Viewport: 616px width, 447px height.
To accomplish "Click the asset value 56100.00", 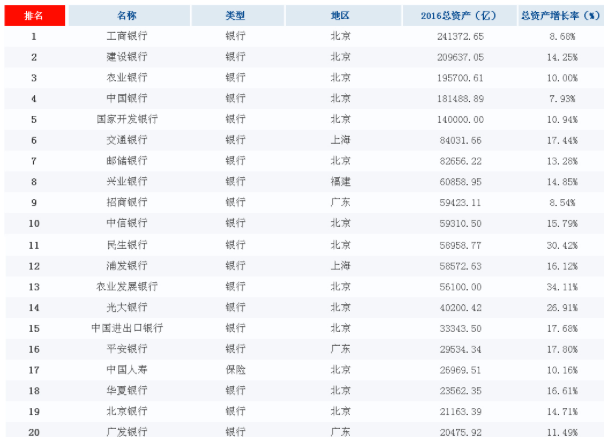I will (460, 288).
